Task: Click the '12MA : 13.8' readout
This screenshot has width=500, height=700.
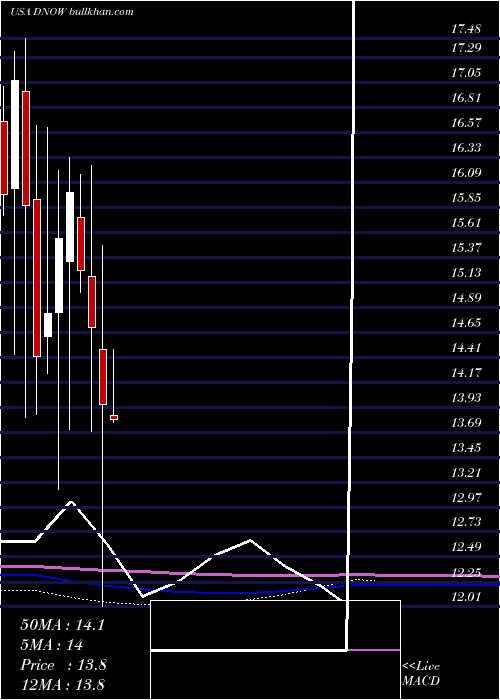Action: [x=62, y=684]
